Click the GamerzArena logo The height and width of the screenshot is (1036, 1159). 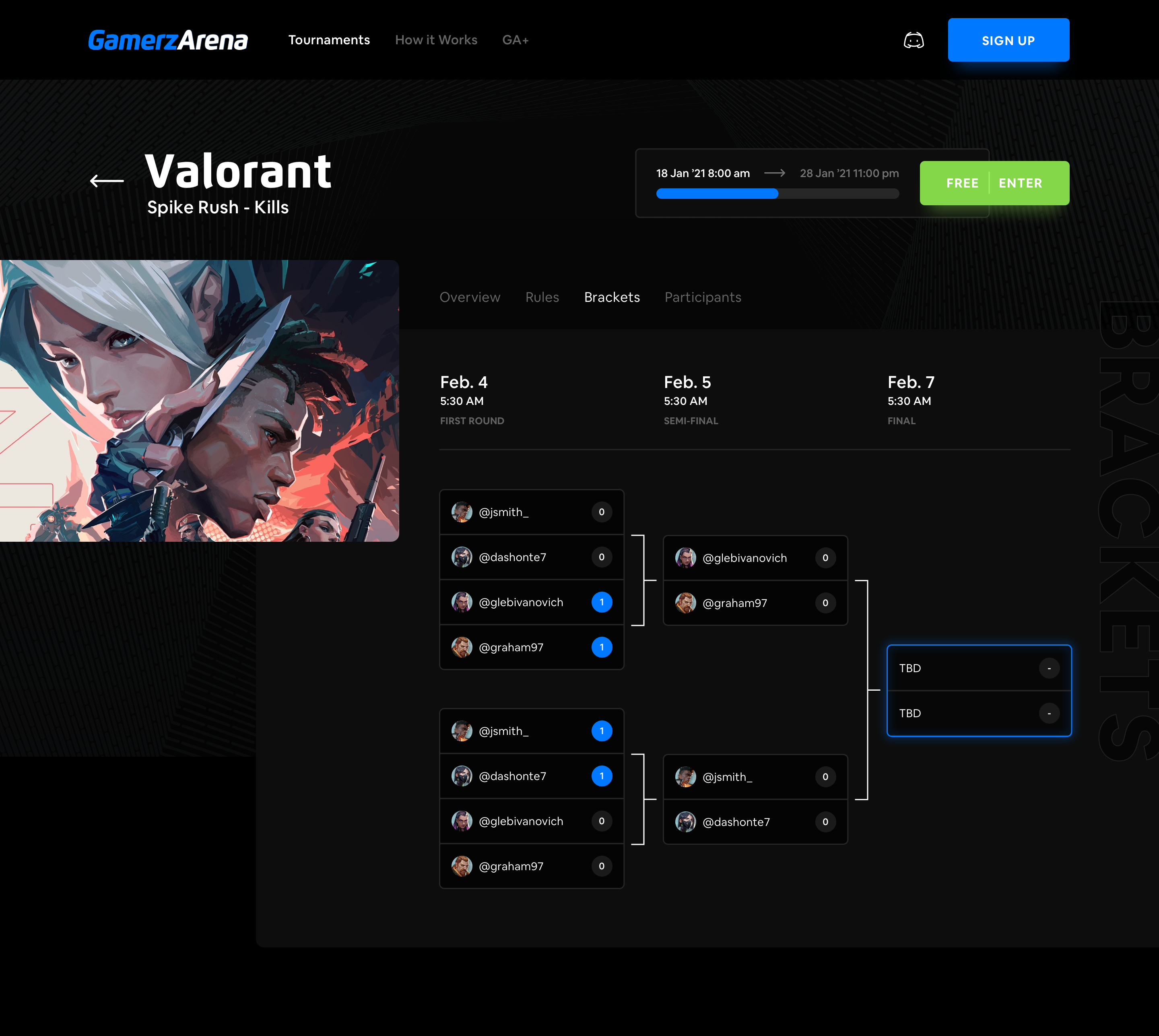(x=168, y=40)
